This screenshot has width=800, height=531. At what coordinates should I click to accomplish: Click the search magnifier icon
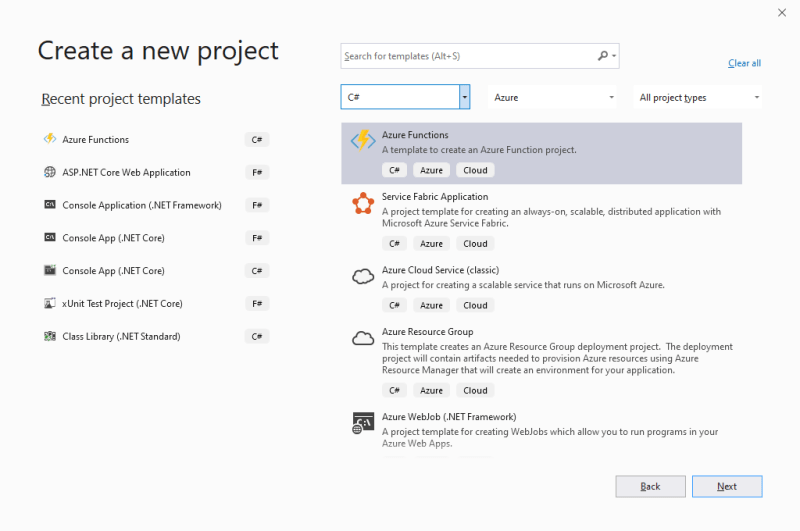(x=603, y=56)
